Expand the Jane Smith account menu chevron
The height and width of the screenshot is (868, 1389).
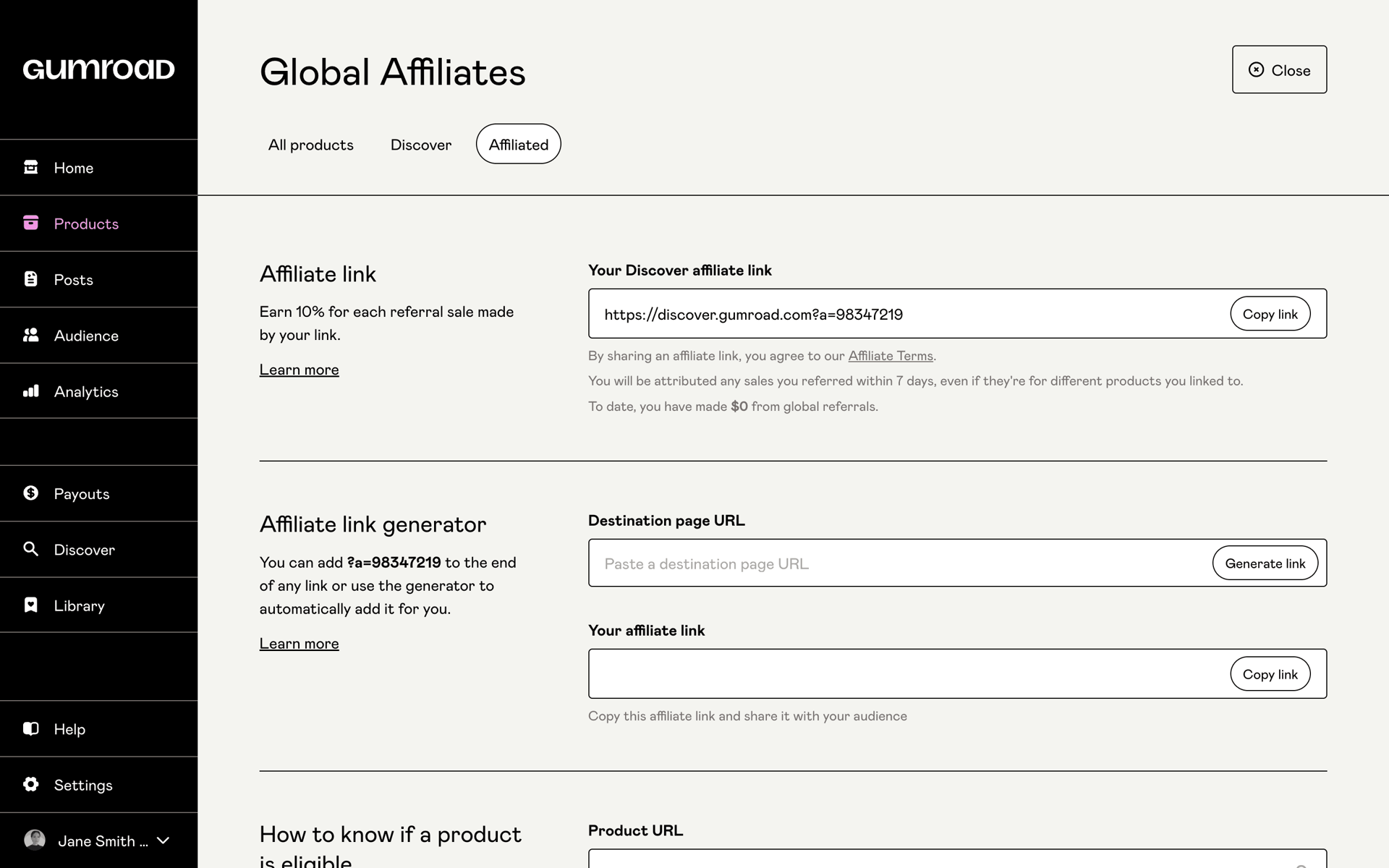(x=163, y=841)
